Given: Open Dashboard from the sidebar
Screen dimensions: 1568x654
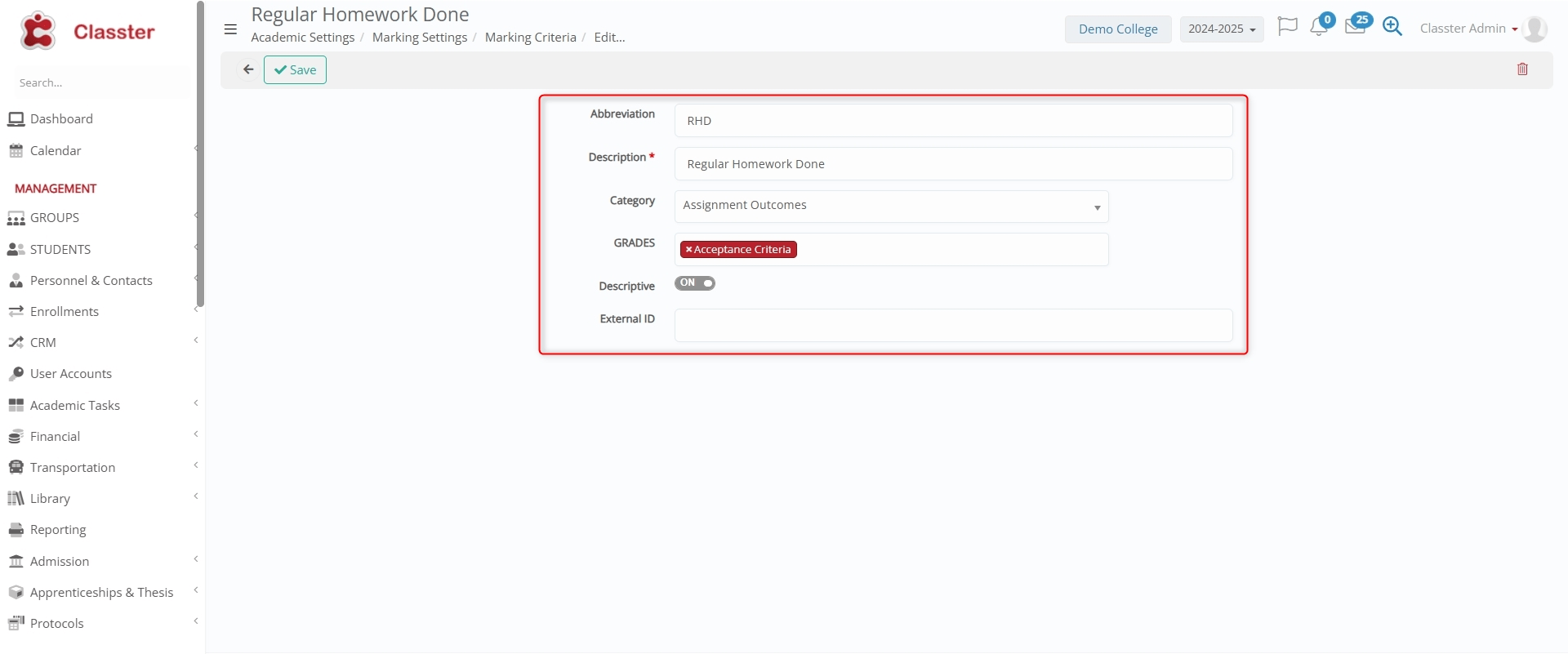Looking at the screenshot, I should (61, 119).
